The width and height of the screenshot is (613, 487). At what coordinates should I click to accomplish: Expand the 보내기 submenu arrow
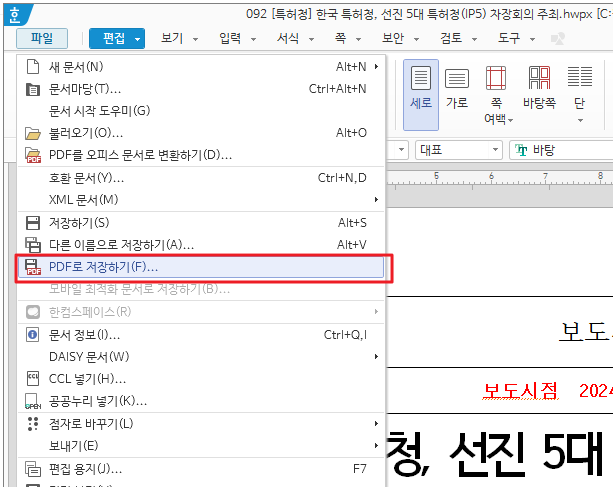tap(376, 446)
